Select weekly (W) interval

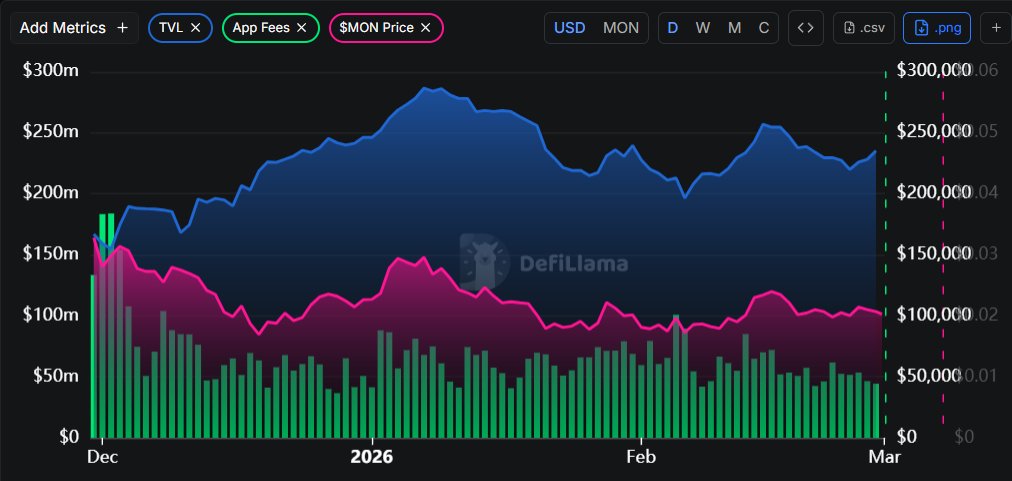click(x=703, y=28)
